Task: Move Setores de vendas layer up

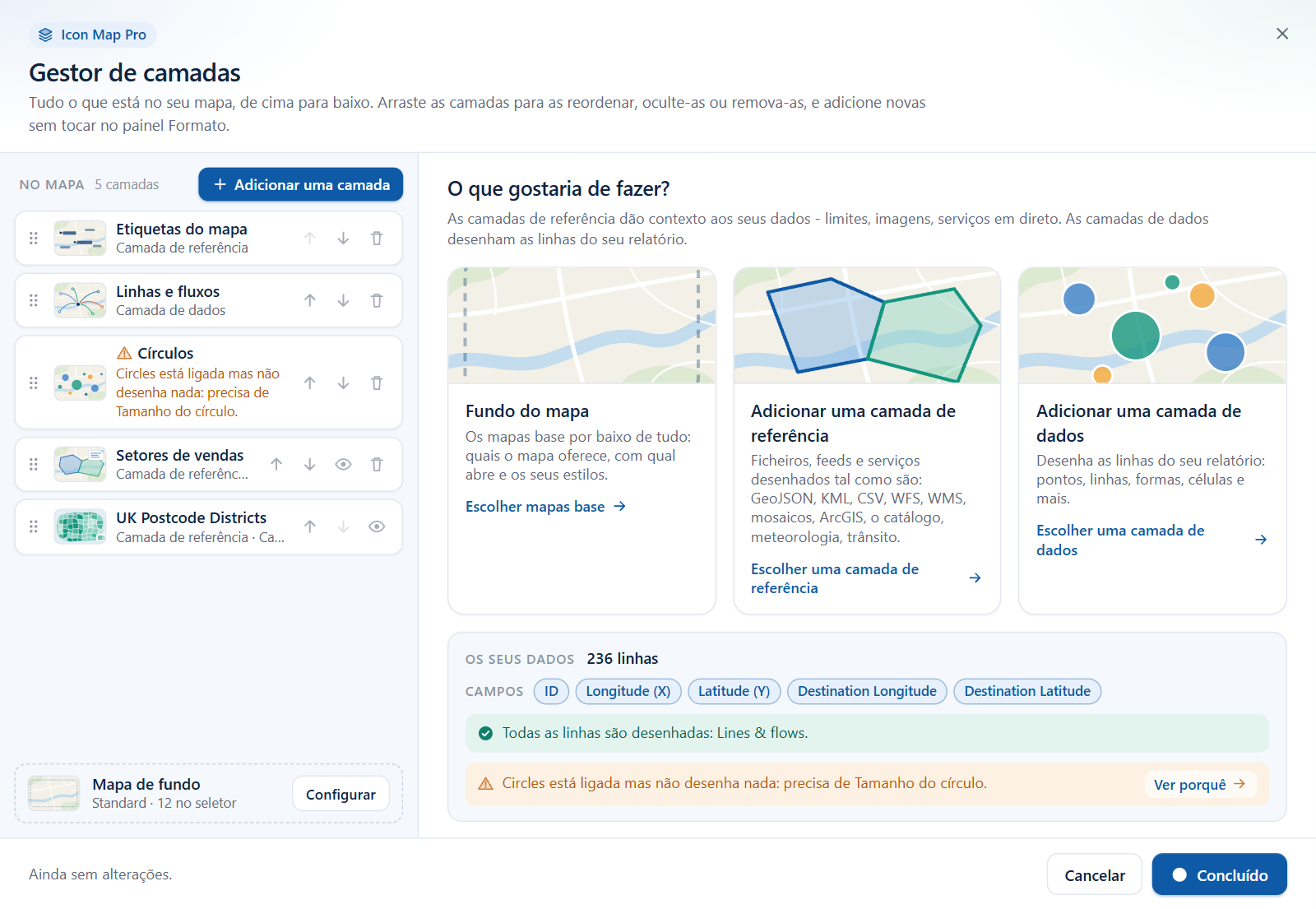Action: [276, 465]
